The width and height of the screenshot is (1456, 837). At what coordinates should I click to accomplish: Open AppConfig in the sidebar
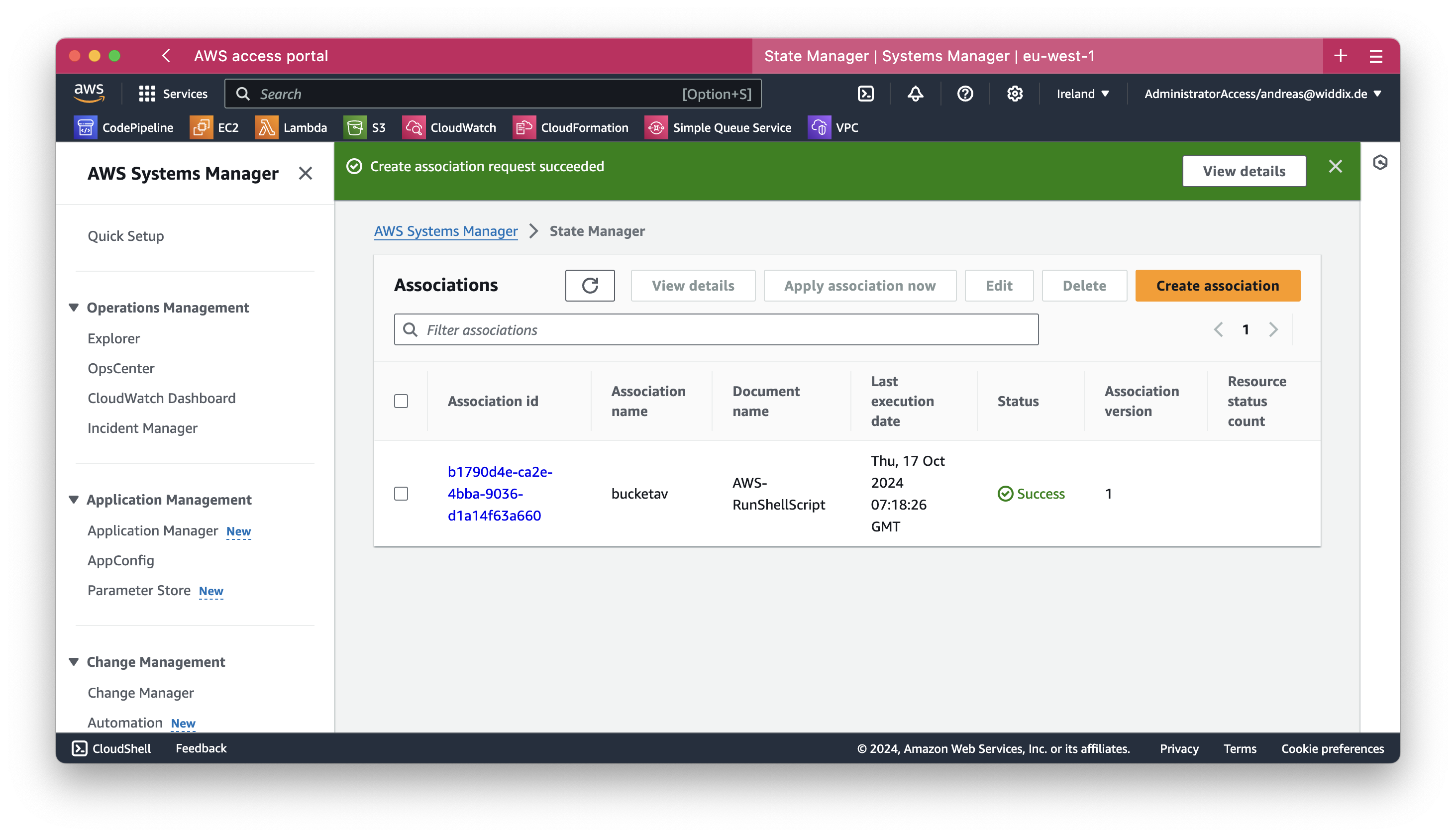(x=121, y=560)
